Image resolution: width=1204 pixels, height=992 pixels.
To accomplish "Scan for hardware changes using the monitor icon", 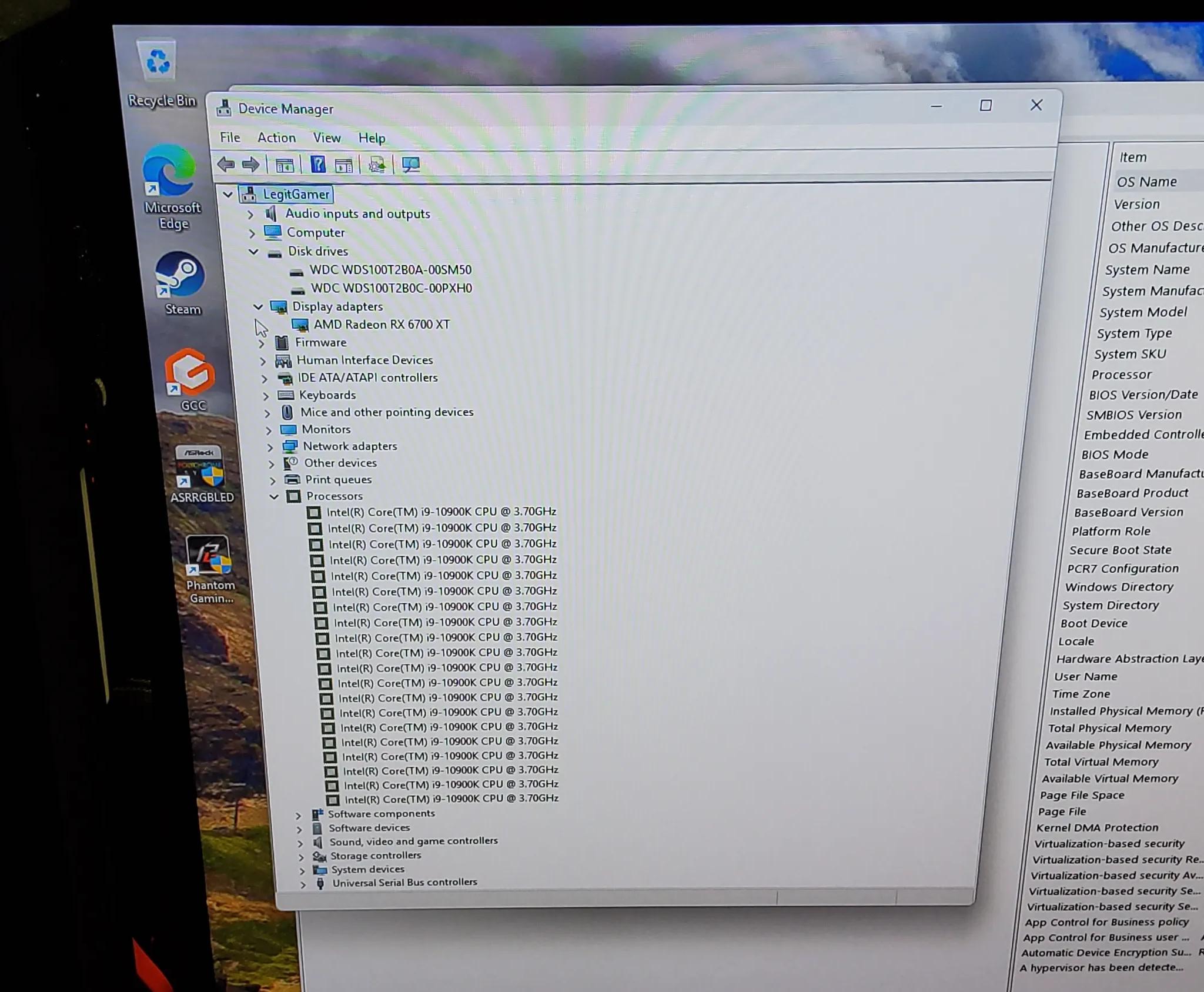I will click(411, 165).
